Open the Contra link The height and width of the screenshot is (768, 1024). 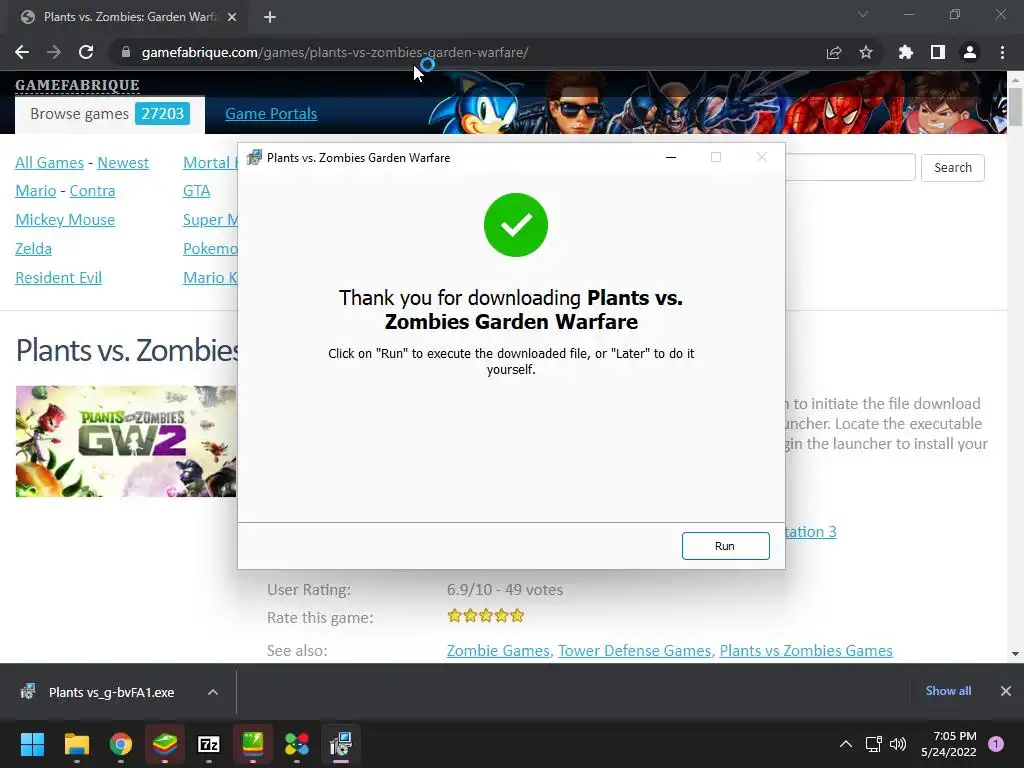[x=92, y=191]
